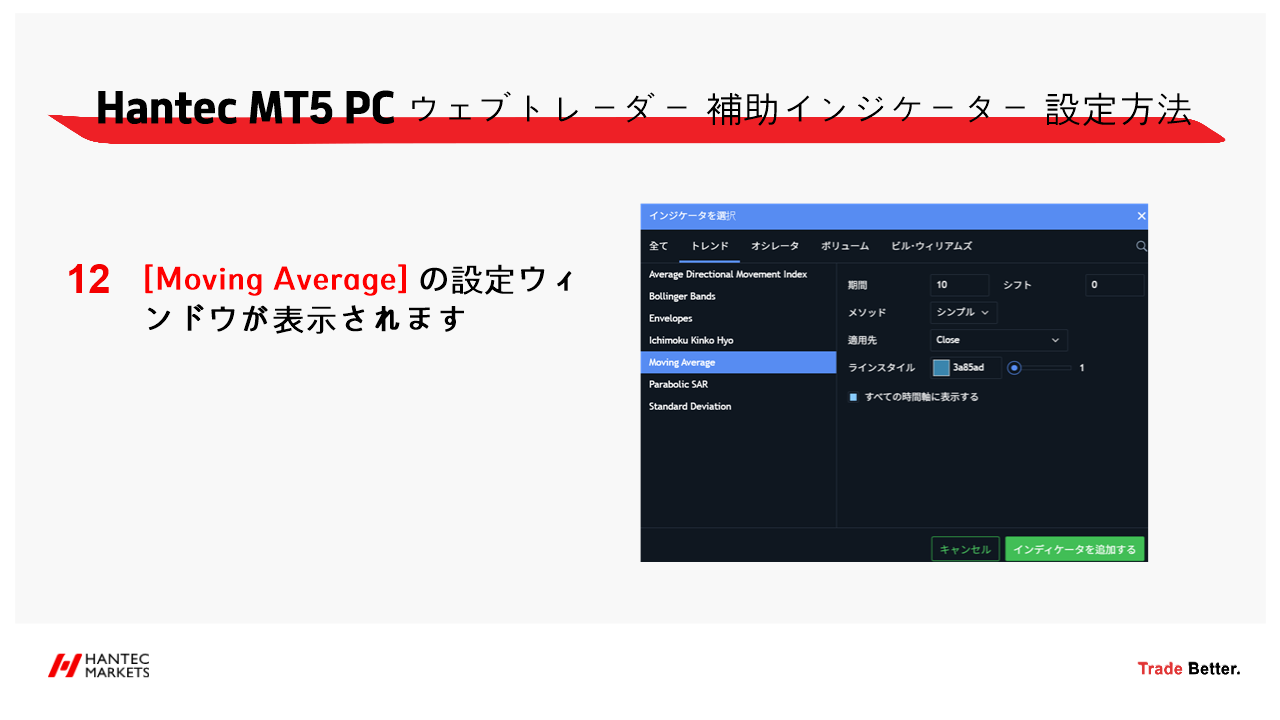Viewport: 1280px width, 720px height.
Task: Close the インジケータを選択 dialog
Action: [x=1141, y=216]
